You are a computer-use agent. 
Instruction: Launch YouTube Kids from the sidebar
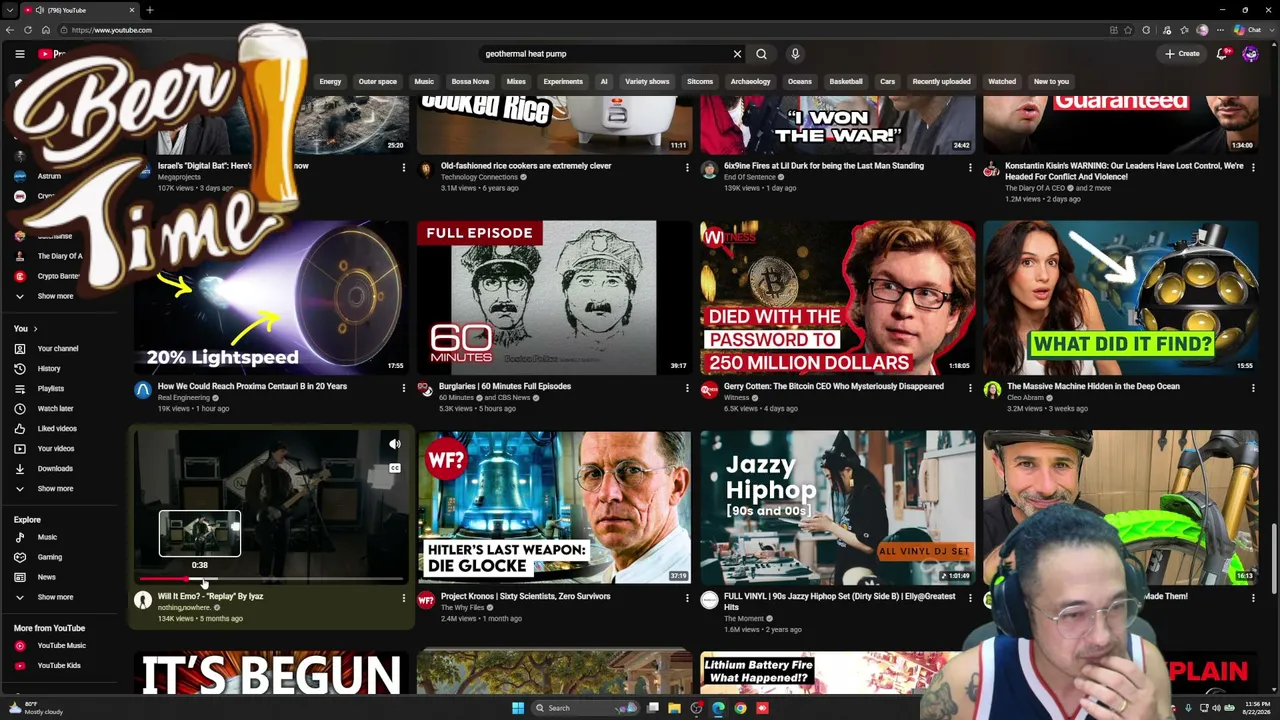point(59,666)
